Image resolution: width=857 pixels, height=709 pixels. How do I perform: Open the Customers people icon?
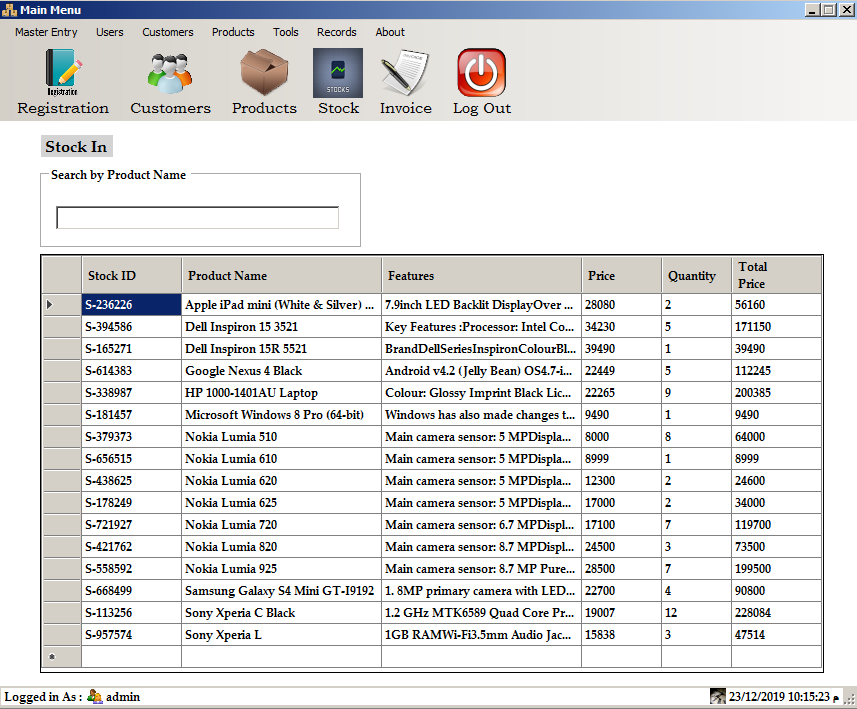170,73
